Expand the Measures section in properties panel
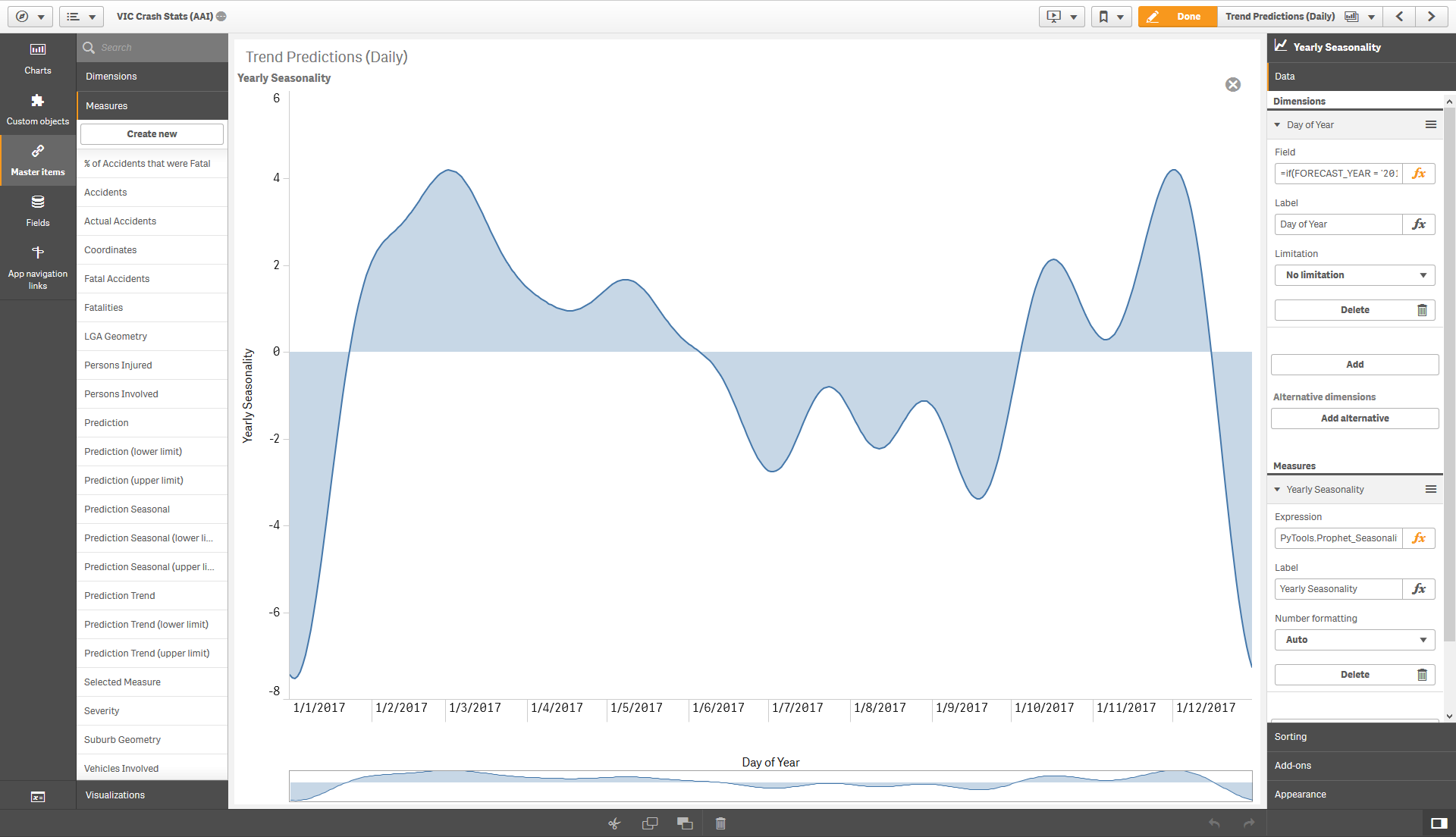Screen dimensions: 1456x837 pyautogui.click(x=1294, y=465)
